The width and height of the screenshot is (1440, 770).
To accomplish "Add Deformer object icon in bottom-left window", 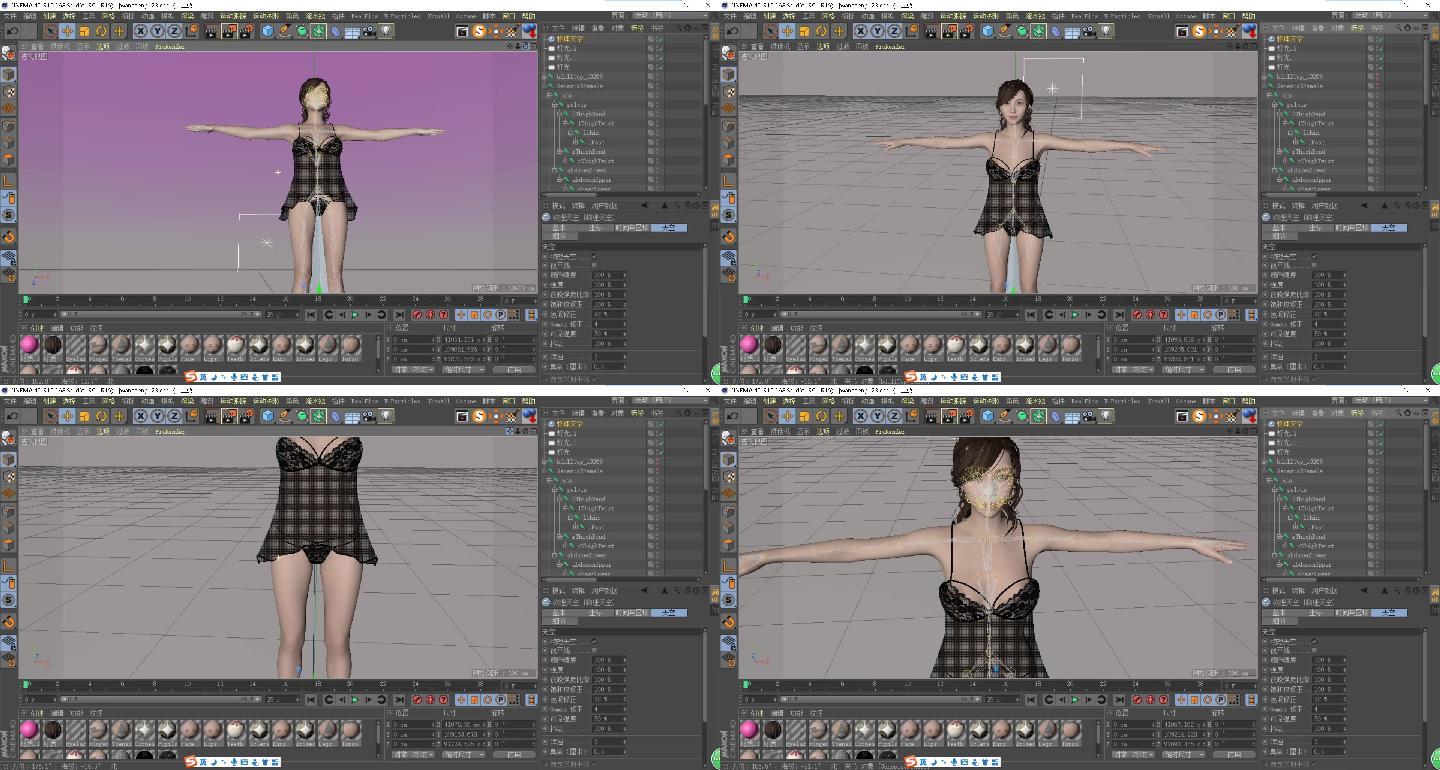I will (x=336, y=416).
